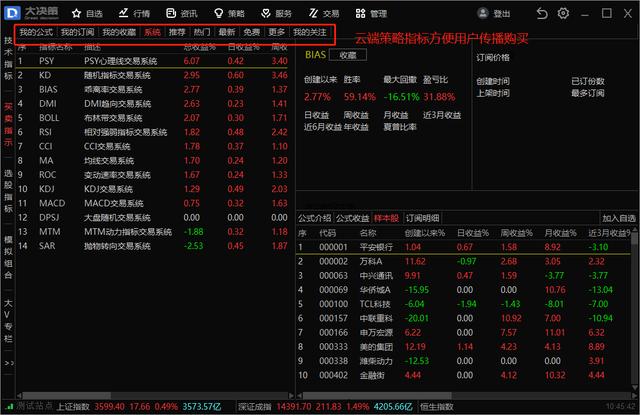
Task: Click the user avatar login icon
Action: 483,13
